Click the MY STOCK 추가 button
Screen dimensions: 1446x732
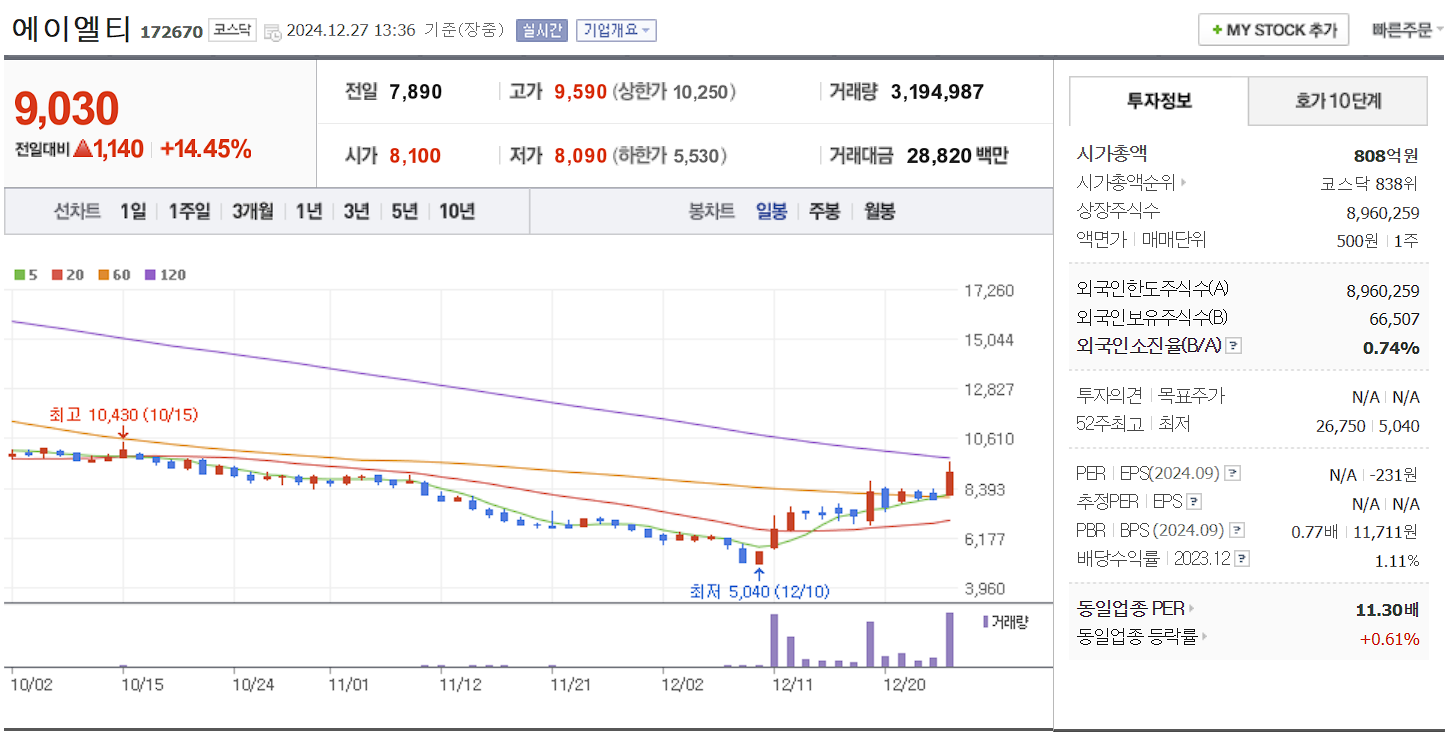pos(1272,29)
